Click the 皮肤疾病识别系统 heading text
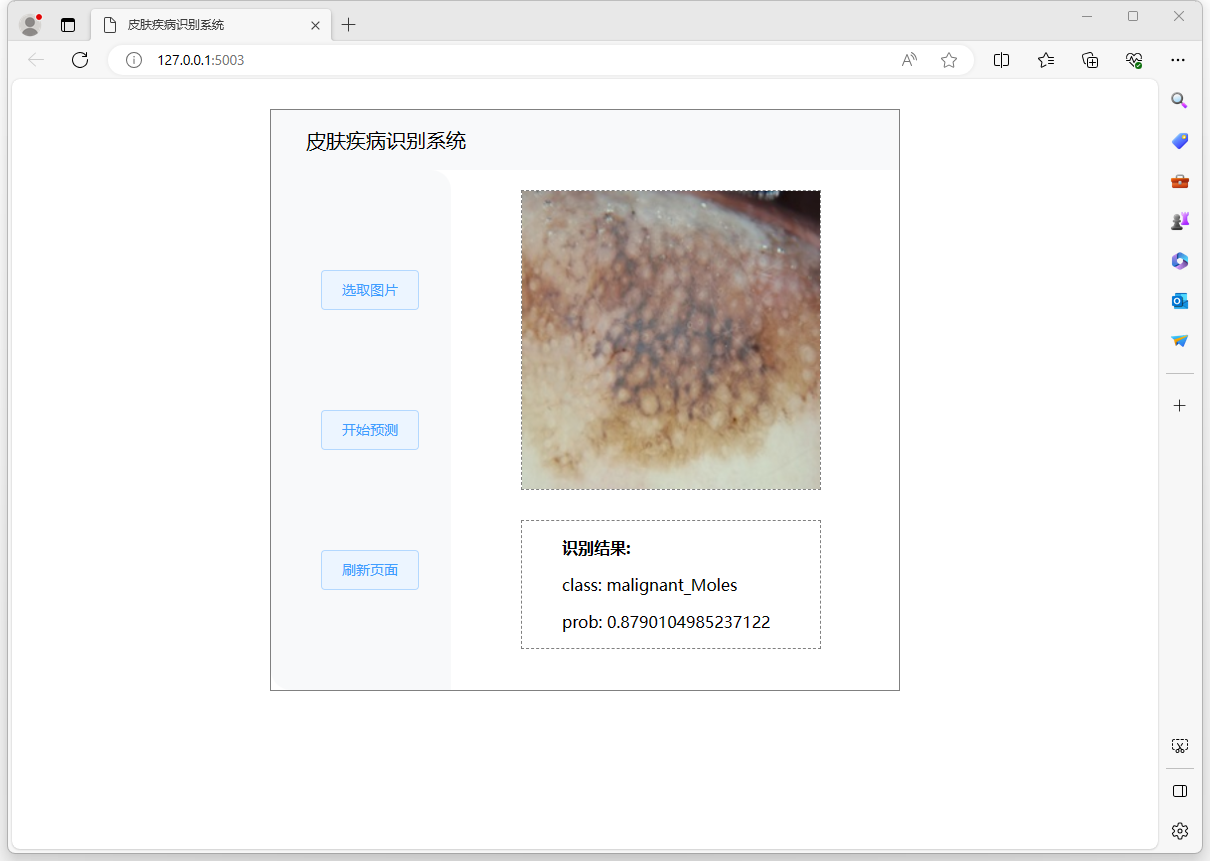This screenshot has width=1210, height=861. (x=386, y=141)
